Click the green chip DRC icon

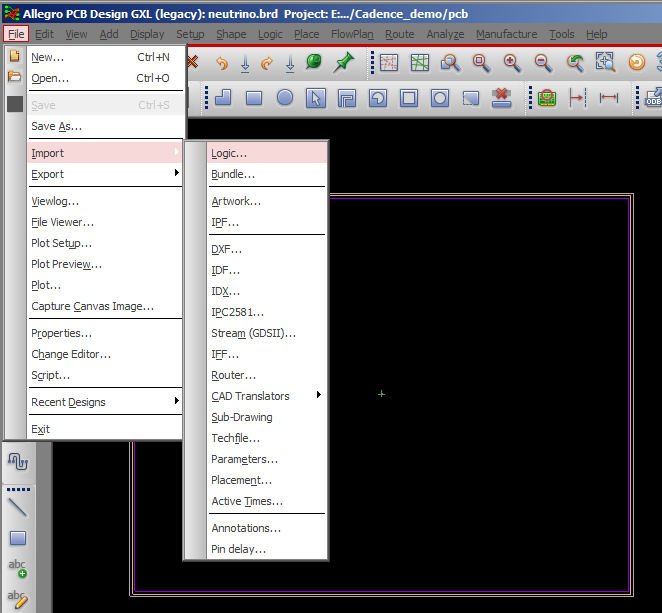pos(547,98)
